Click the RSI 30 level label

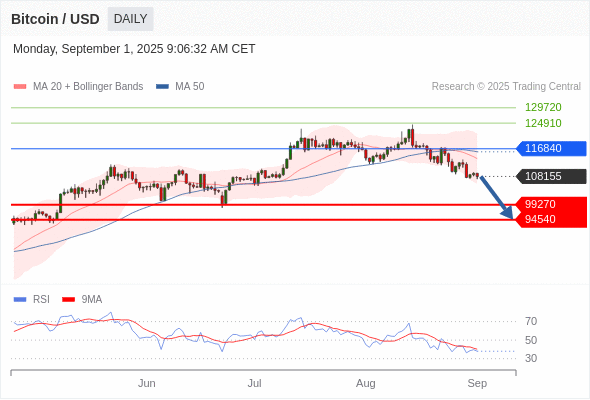pyautogui.click(x=531, y=358)
